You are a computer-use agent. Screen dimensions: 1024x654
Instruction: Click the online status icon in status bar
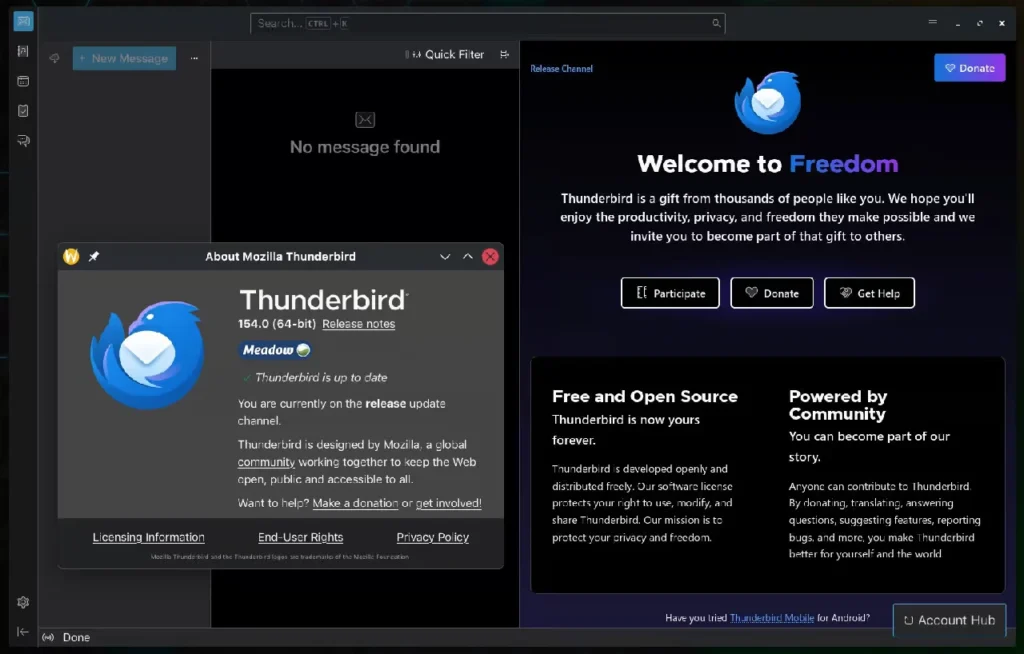[x=48, y=637]
